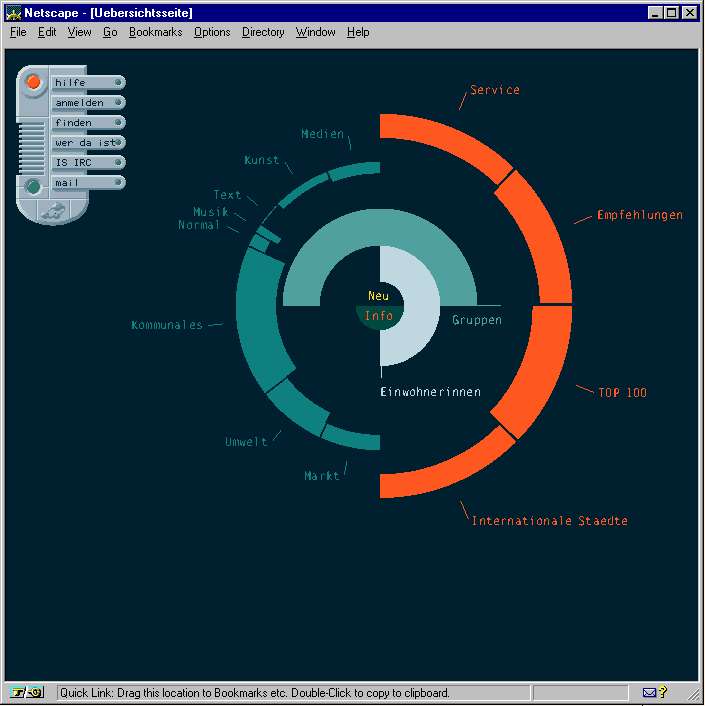Open the 'wer da ist' panel button
The height and width of the screenshot is (706, 705).
click(x=88, y=143)
